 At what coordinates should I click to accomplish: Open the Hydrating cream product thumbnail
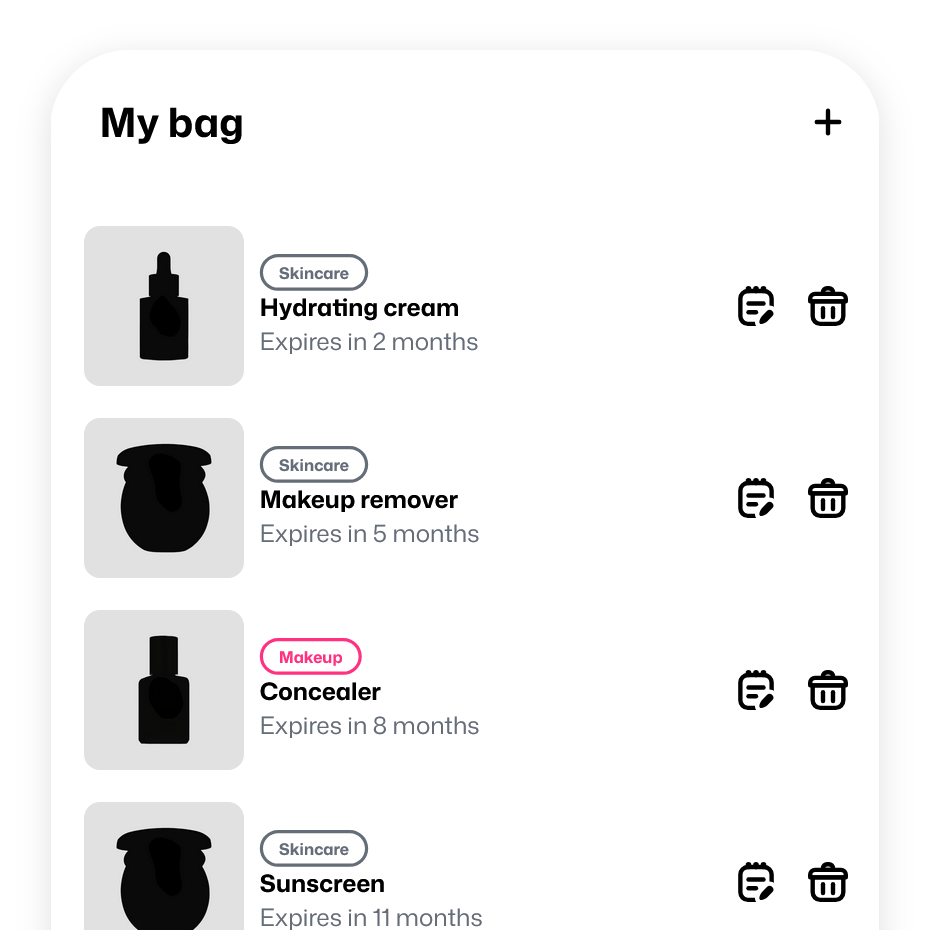coord(164,306)
